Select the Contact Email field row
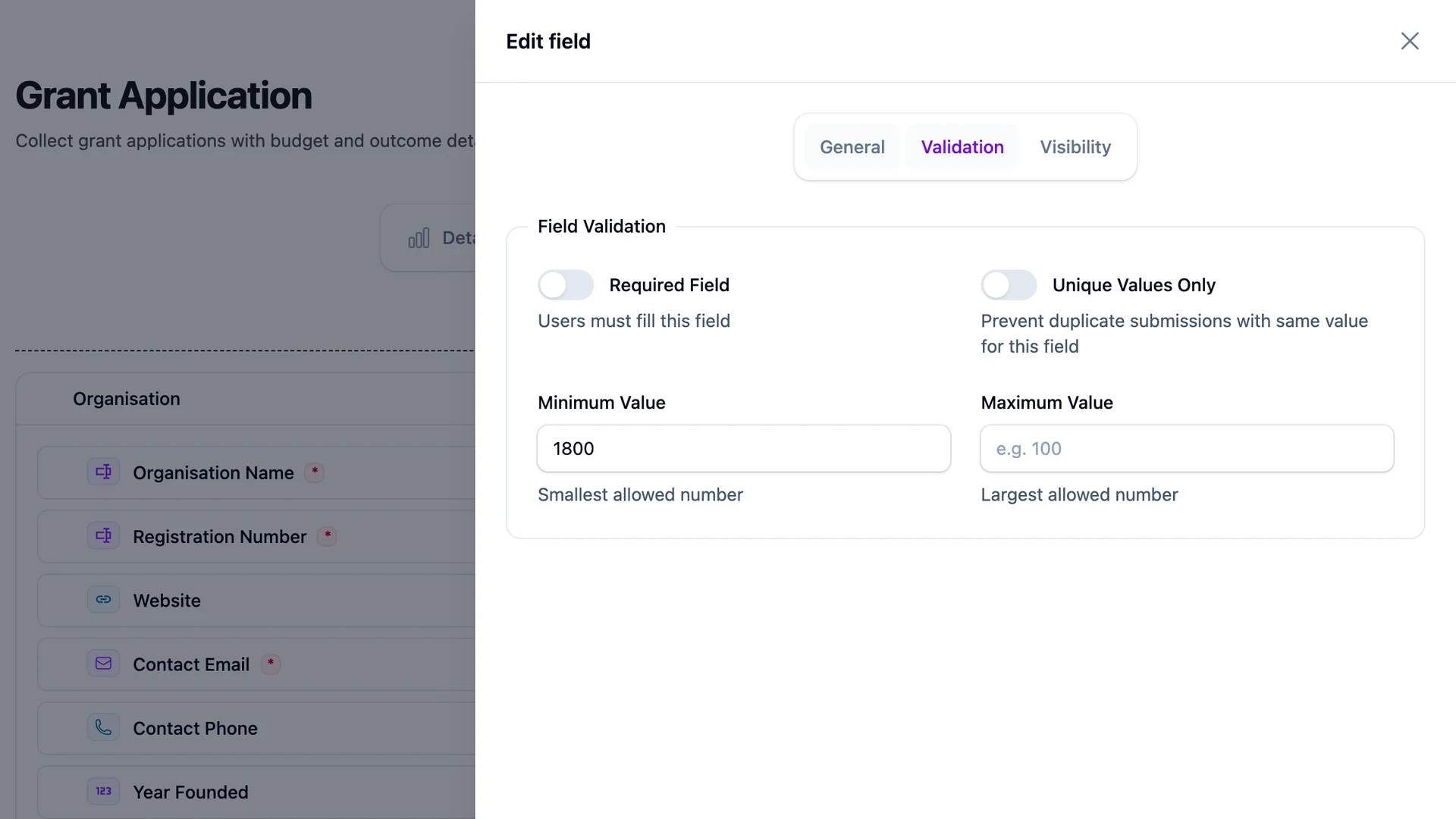This screenshot has width=1456, height=819. tap(256, 664)
